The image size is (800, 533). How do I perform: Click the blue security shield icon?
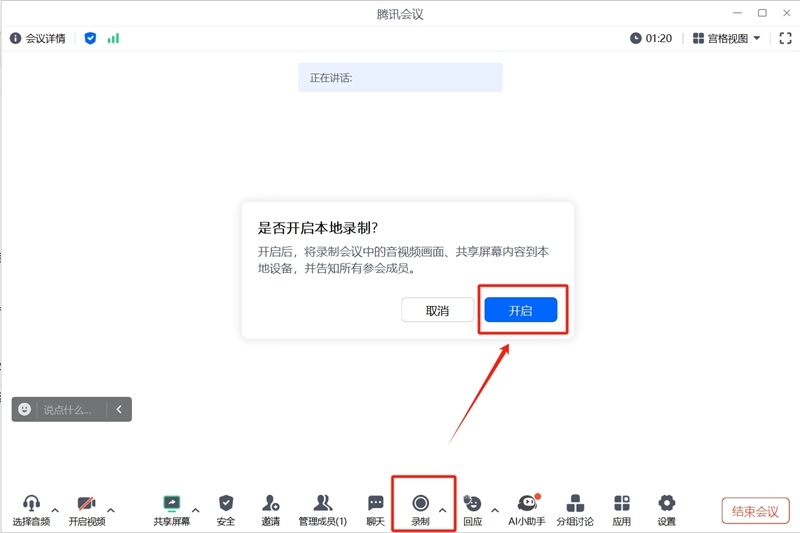90,38
